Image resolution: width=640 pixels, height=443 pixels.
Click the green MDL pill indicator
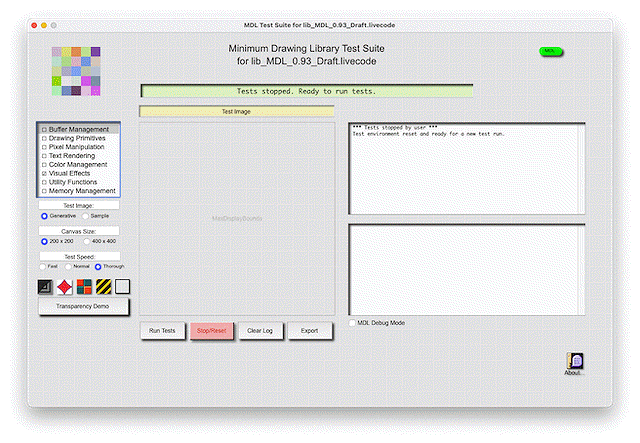[551, 51]
